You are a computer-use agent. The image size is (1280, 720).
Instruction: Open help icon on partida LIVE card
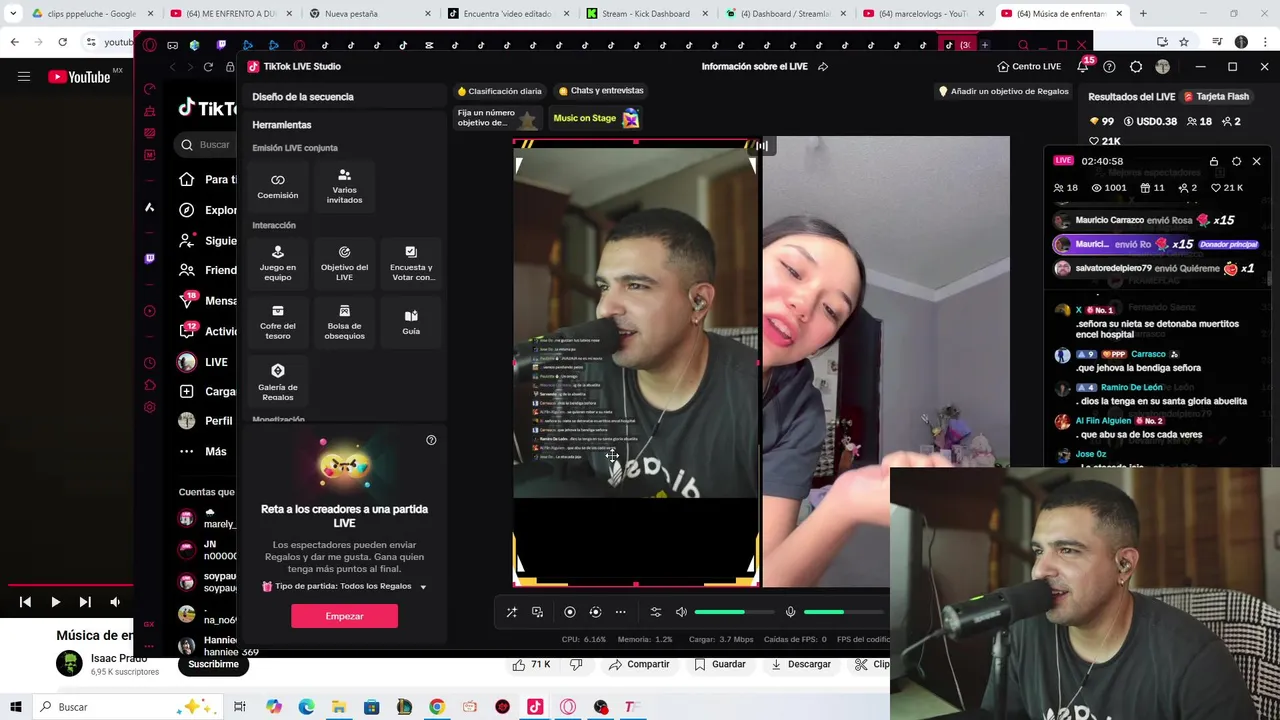[431, 440]
